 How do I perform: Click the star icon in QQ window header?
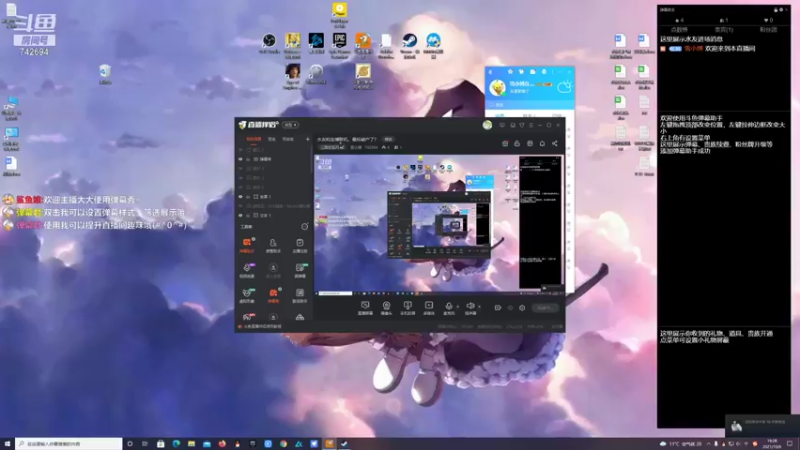click(510, 72)
